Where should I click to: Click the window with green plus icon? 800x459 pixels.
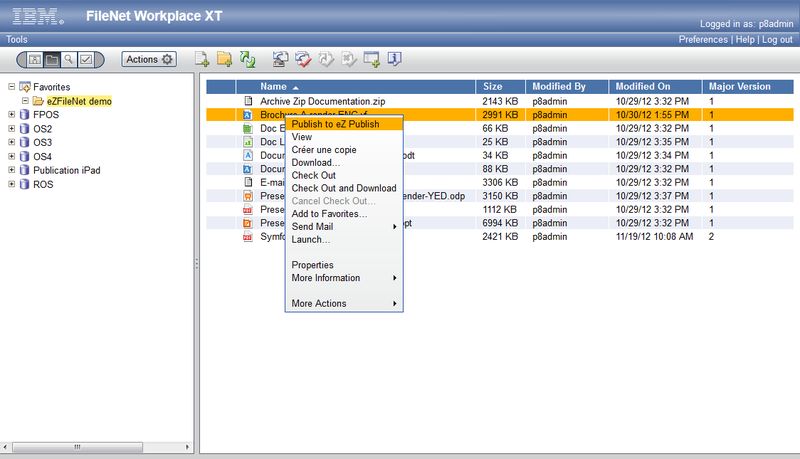(x=371, y=59)
